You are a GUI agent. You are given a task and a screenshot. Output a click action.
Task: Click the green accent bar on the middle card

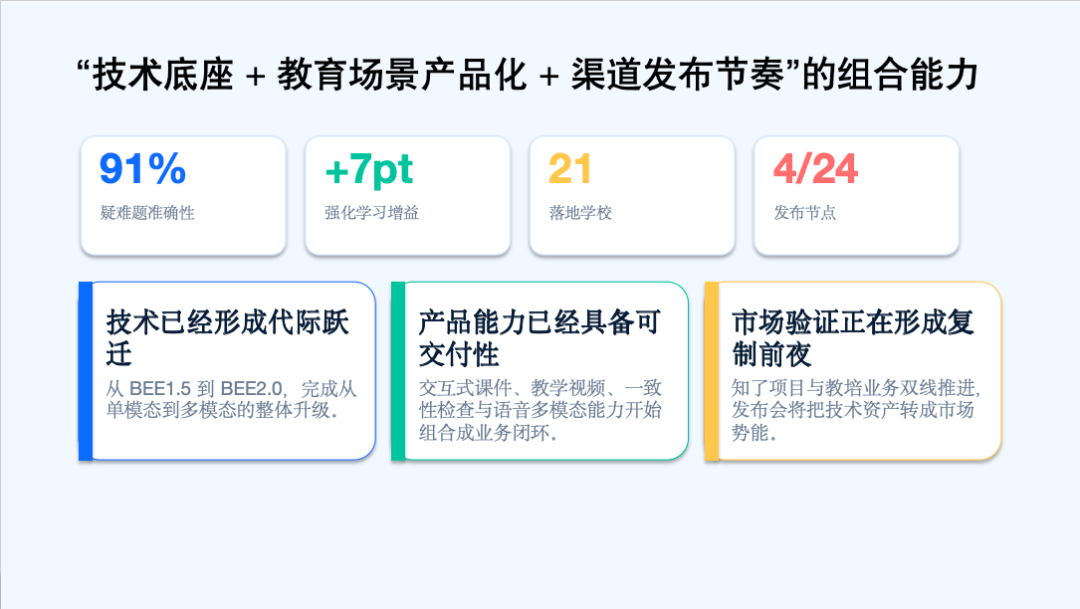tap(398, 371)
